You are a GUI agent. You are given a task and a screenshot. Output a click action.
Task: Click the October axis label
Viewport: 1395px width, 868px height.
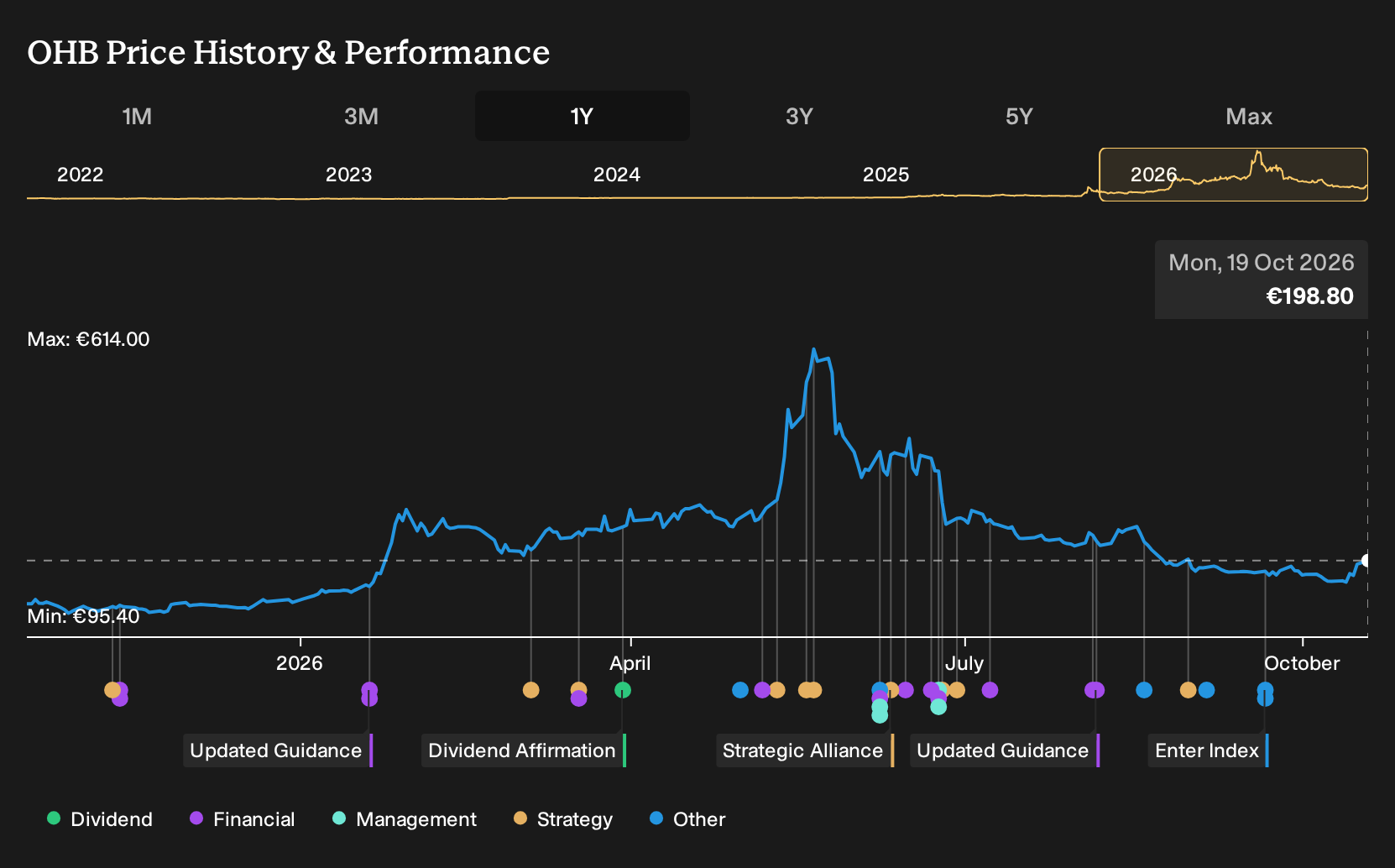tap(1302, 663)
